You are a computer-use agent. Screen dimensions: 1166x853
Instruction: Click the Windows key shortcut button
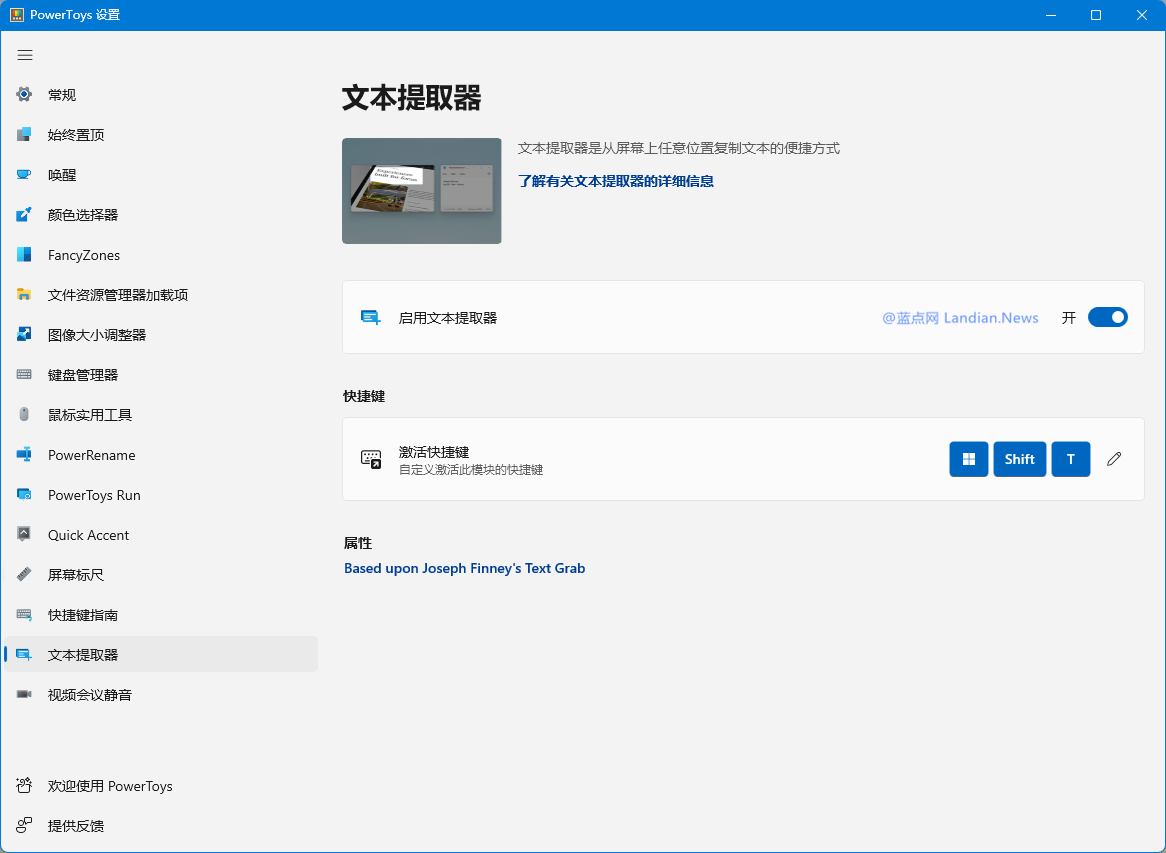[x=968, y=459]
